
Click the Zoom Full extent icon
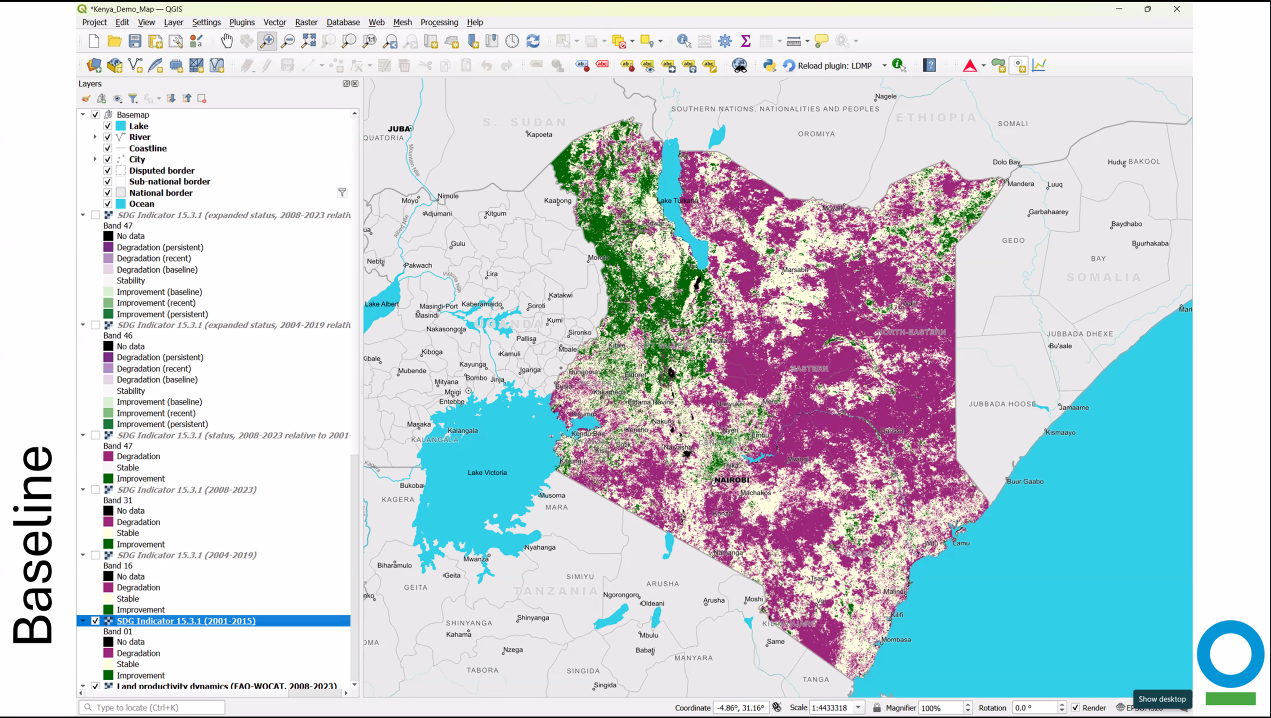309,41
